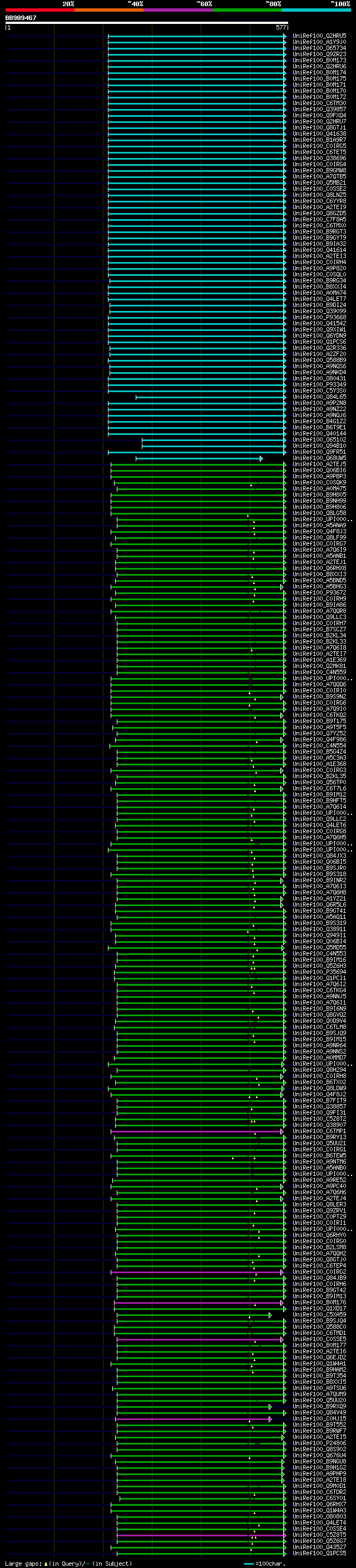Open hit UniRef100_Q6RHX8
356x1568 pixels.
319,568
